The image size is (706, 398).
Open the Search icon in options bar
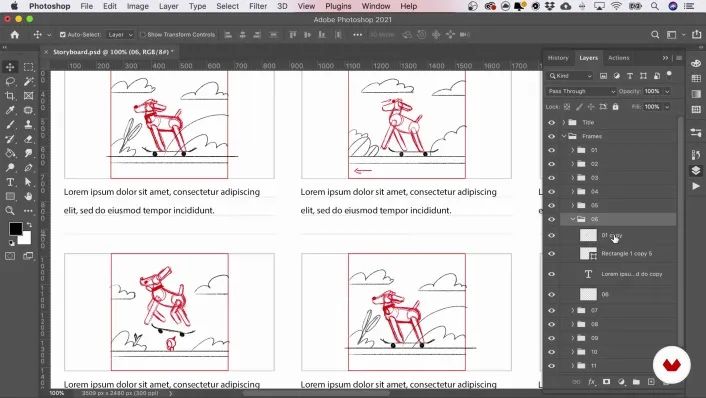(655, 35)
